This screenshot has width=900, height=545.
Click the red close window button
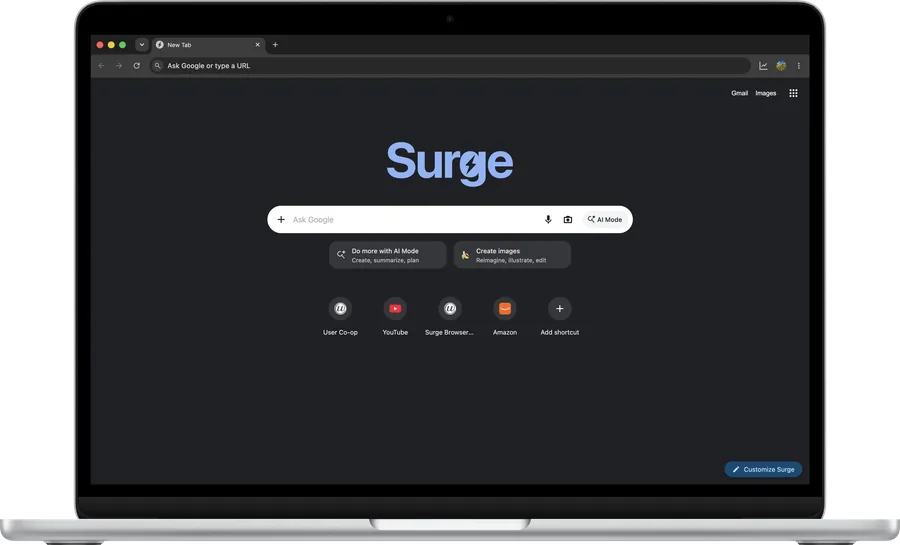[100, 45]
